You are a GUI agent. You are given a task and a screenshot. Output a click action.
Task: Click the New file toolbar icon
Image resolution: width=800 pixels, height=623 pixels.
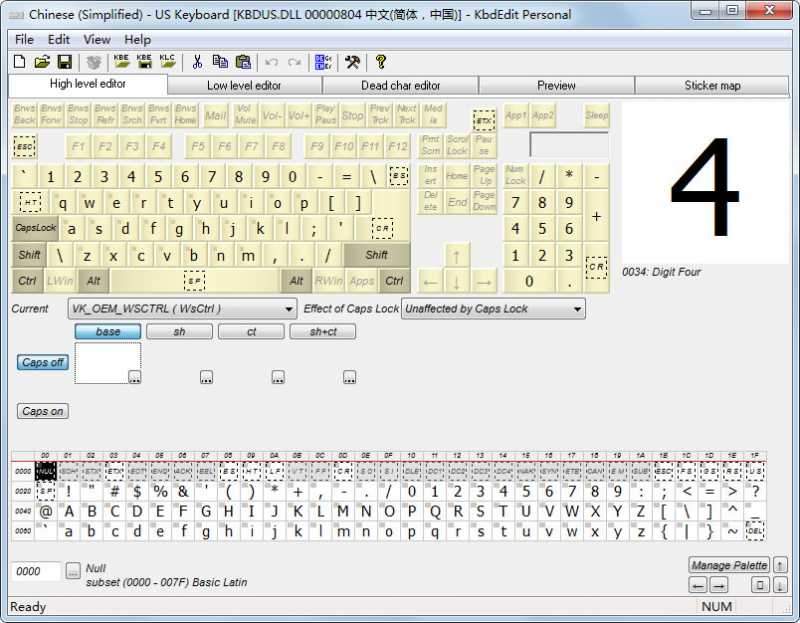click(20, 62)
